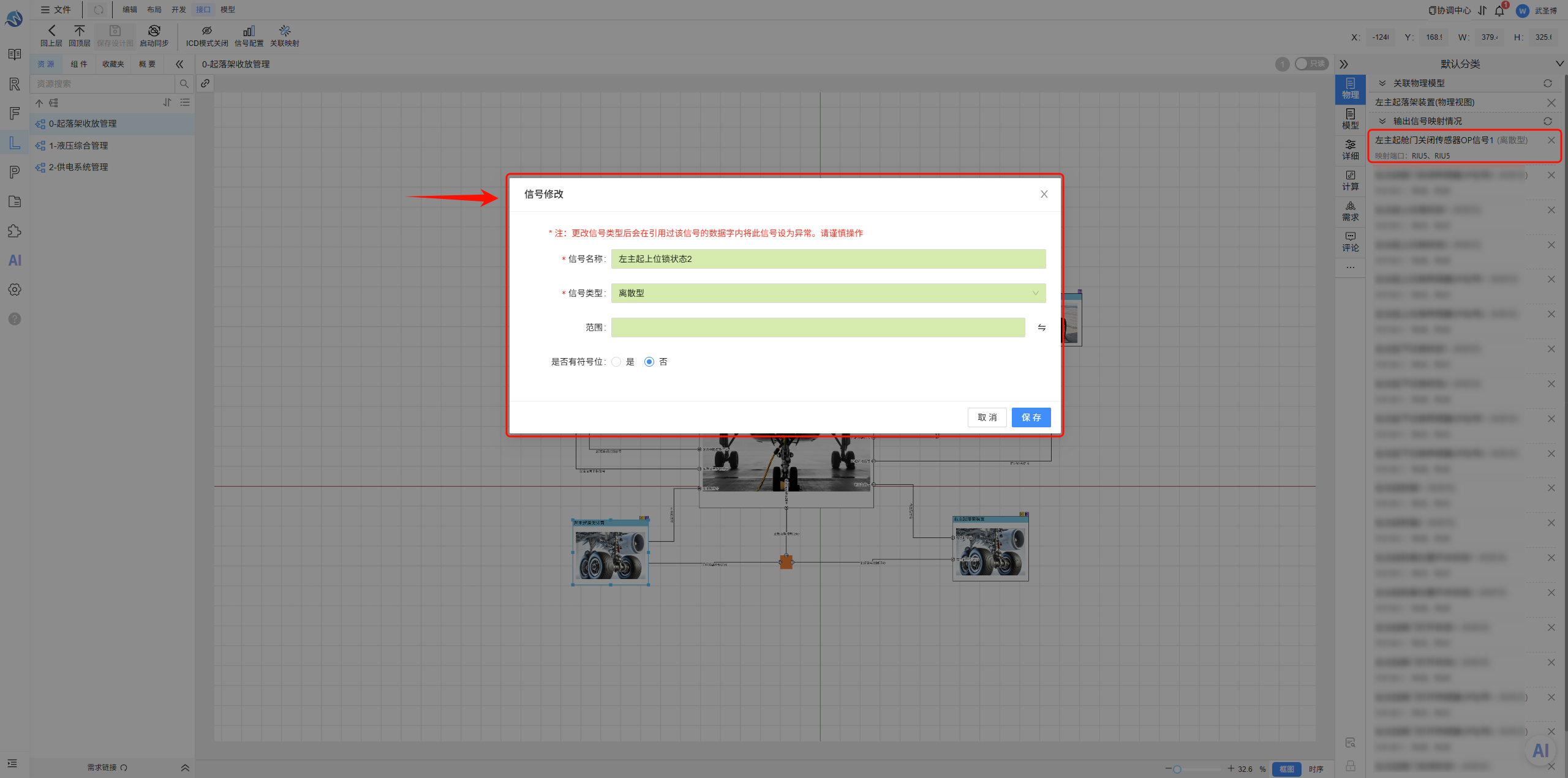The image size is (1568, 778).
Task: Toggle the 只读 switch above canvas
Action: [x=1311, y=64]
